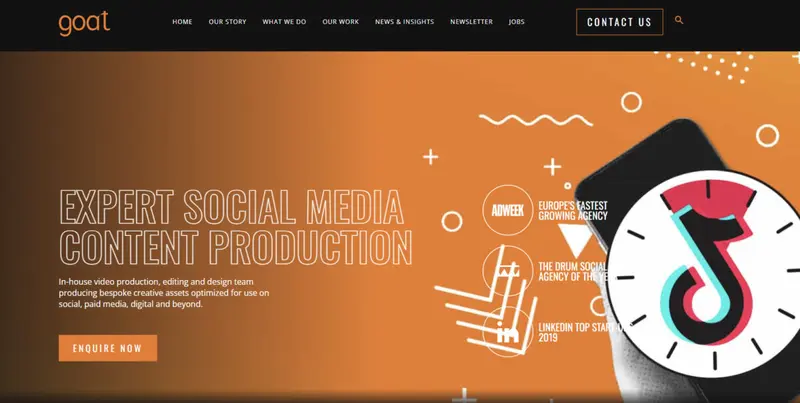Click the LinkedIn Top Startups 2019 text
The image size is (800, 403).
click(570, 332)
